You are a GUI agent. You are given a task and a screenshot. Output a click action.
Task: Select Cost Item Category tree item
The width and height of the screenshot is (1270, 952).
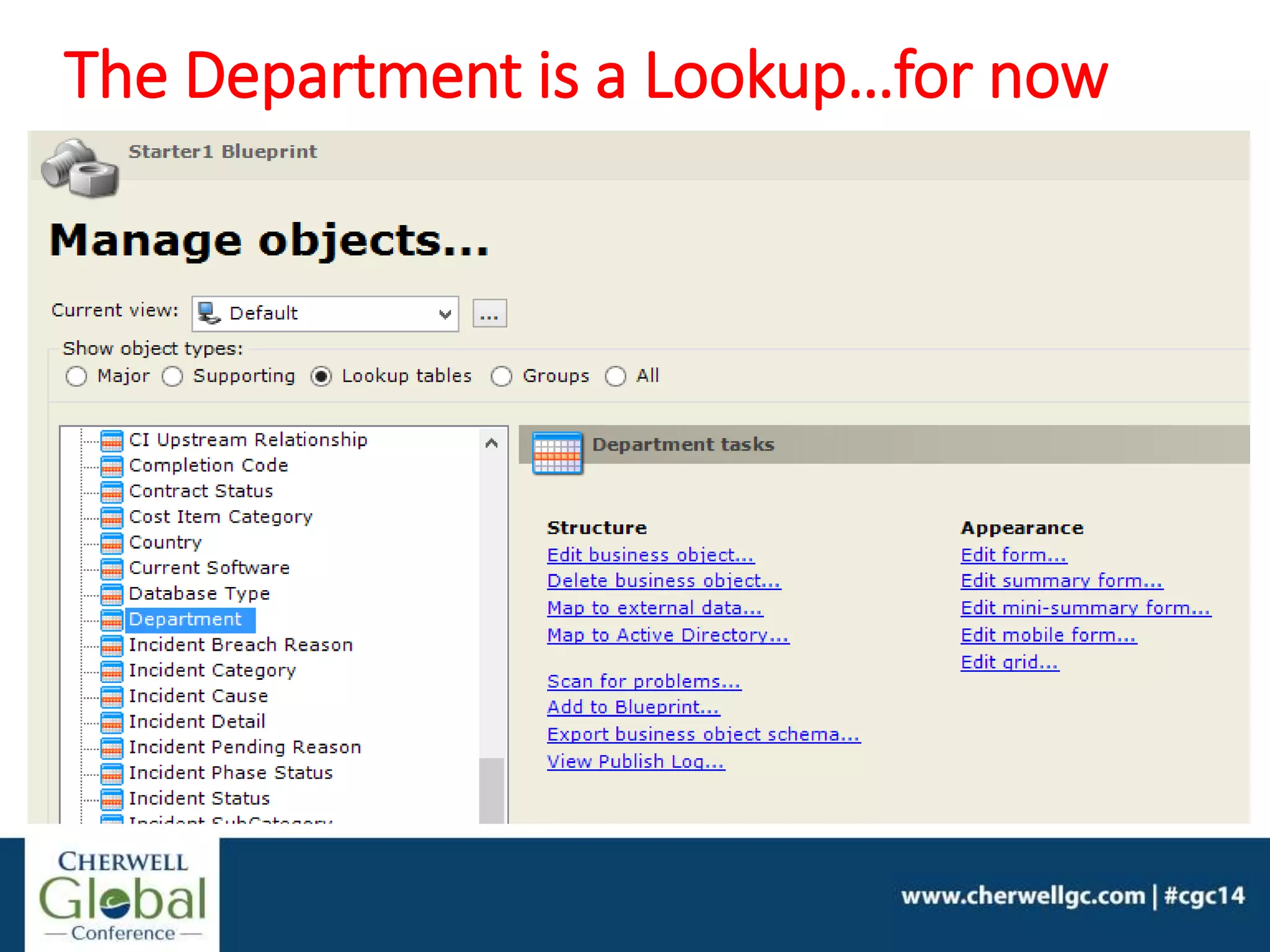pos(221,517)
